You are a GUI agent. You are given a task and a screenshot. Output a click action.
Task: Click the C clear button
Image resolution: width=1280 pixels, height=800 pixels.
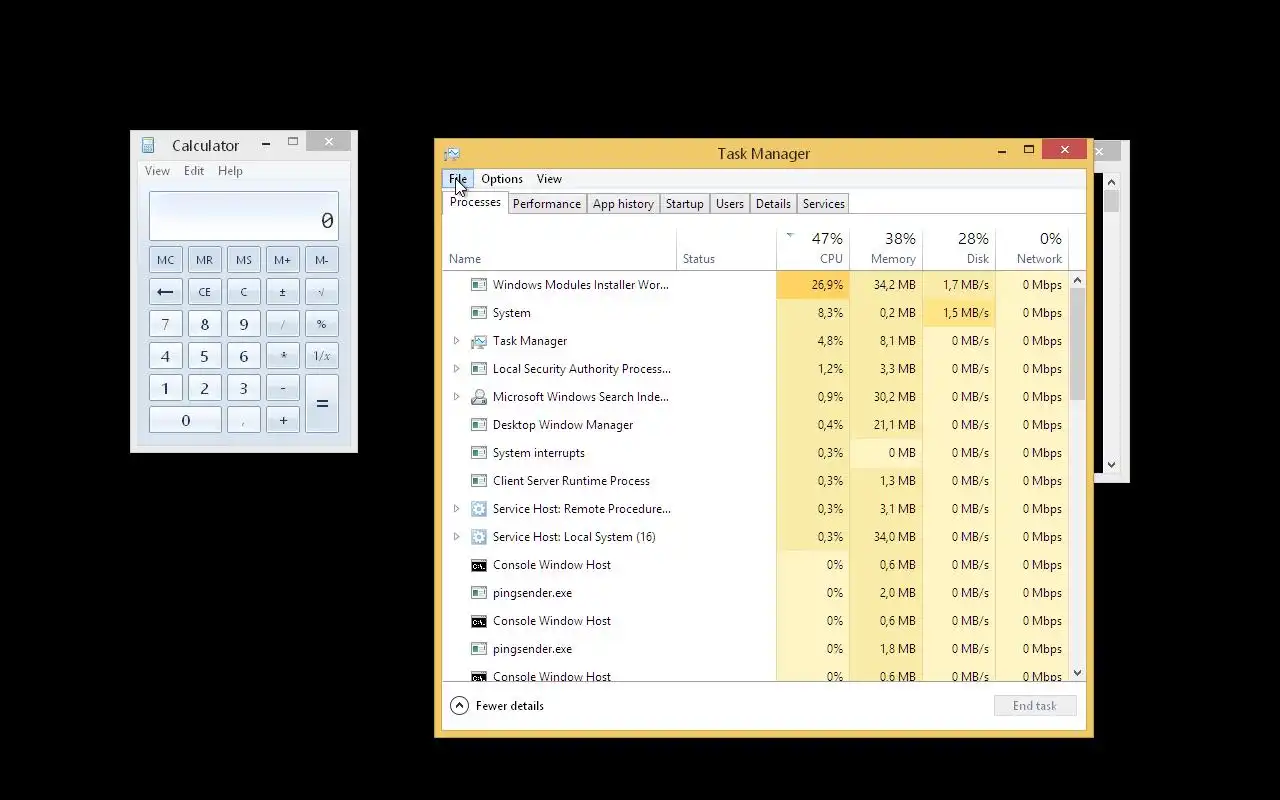(x=244, y=292)
